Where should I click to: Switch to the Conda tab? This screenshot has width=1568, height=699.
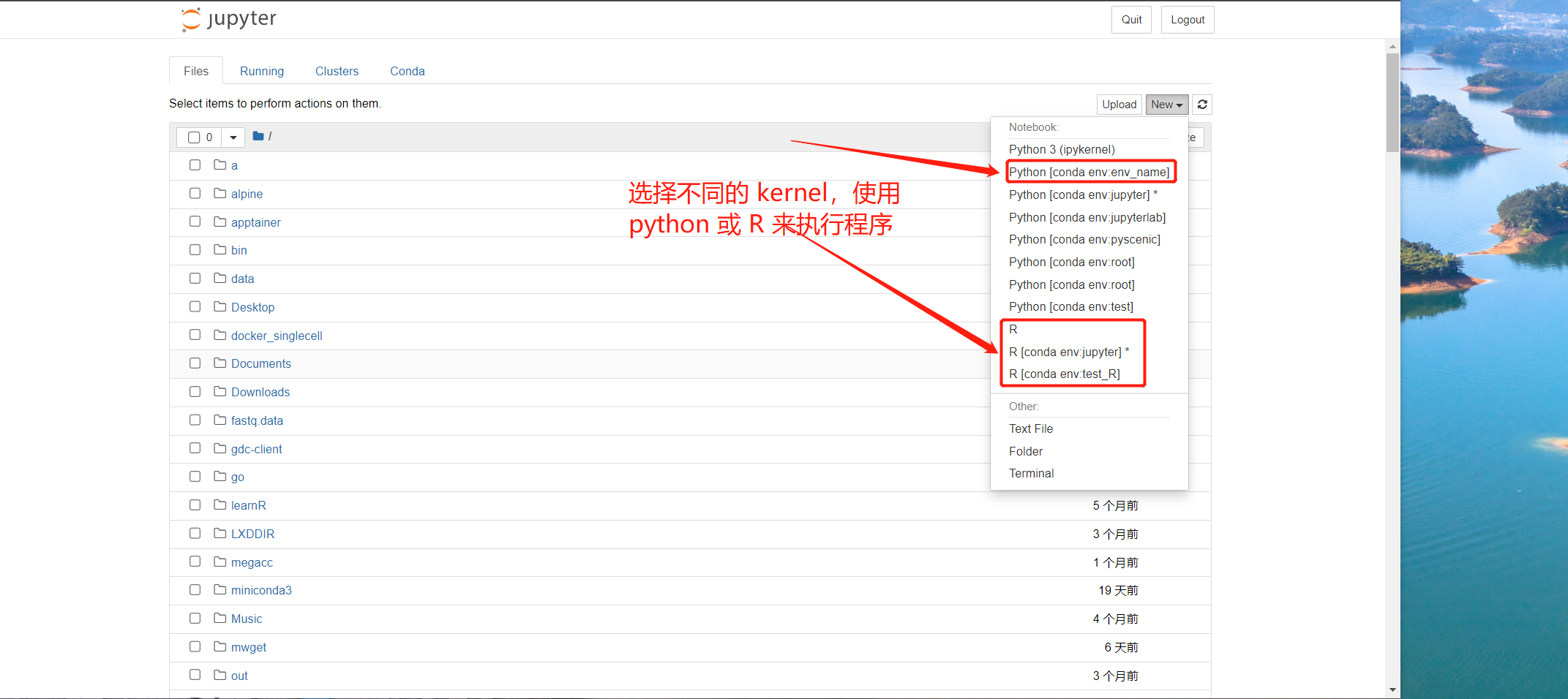click(407, 71)
